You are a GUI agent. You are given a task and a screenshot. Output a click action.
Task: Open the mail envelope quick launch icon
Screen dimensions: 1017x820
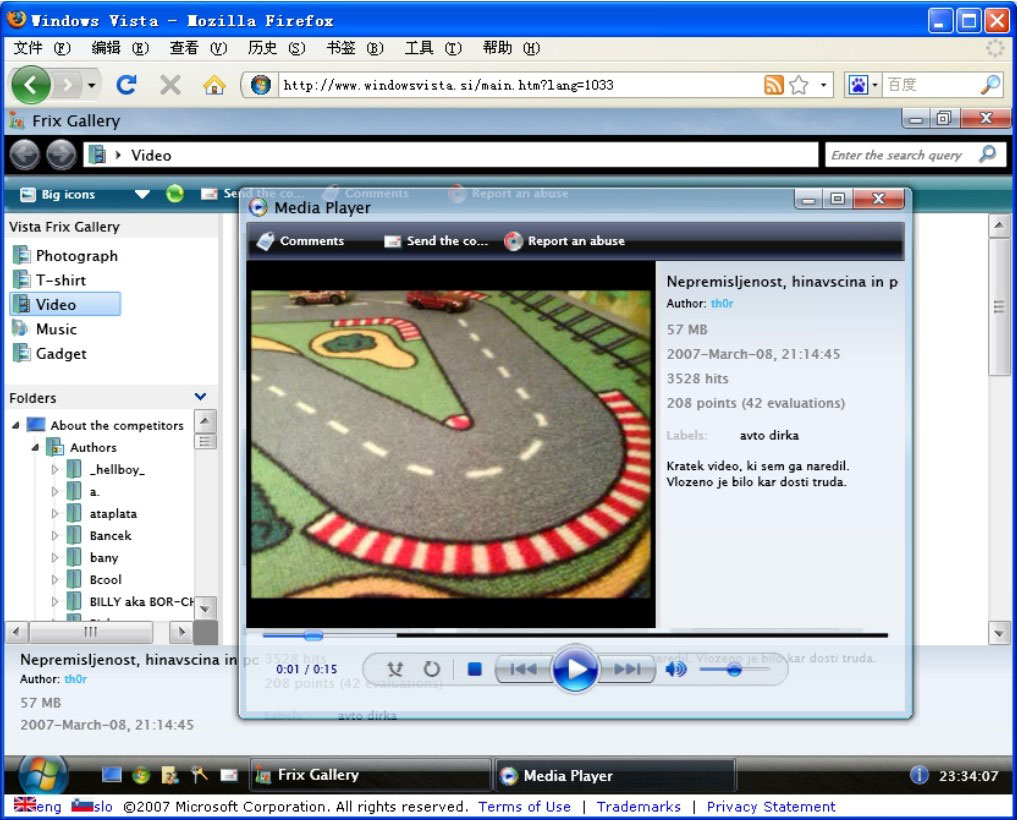(229, 775)
